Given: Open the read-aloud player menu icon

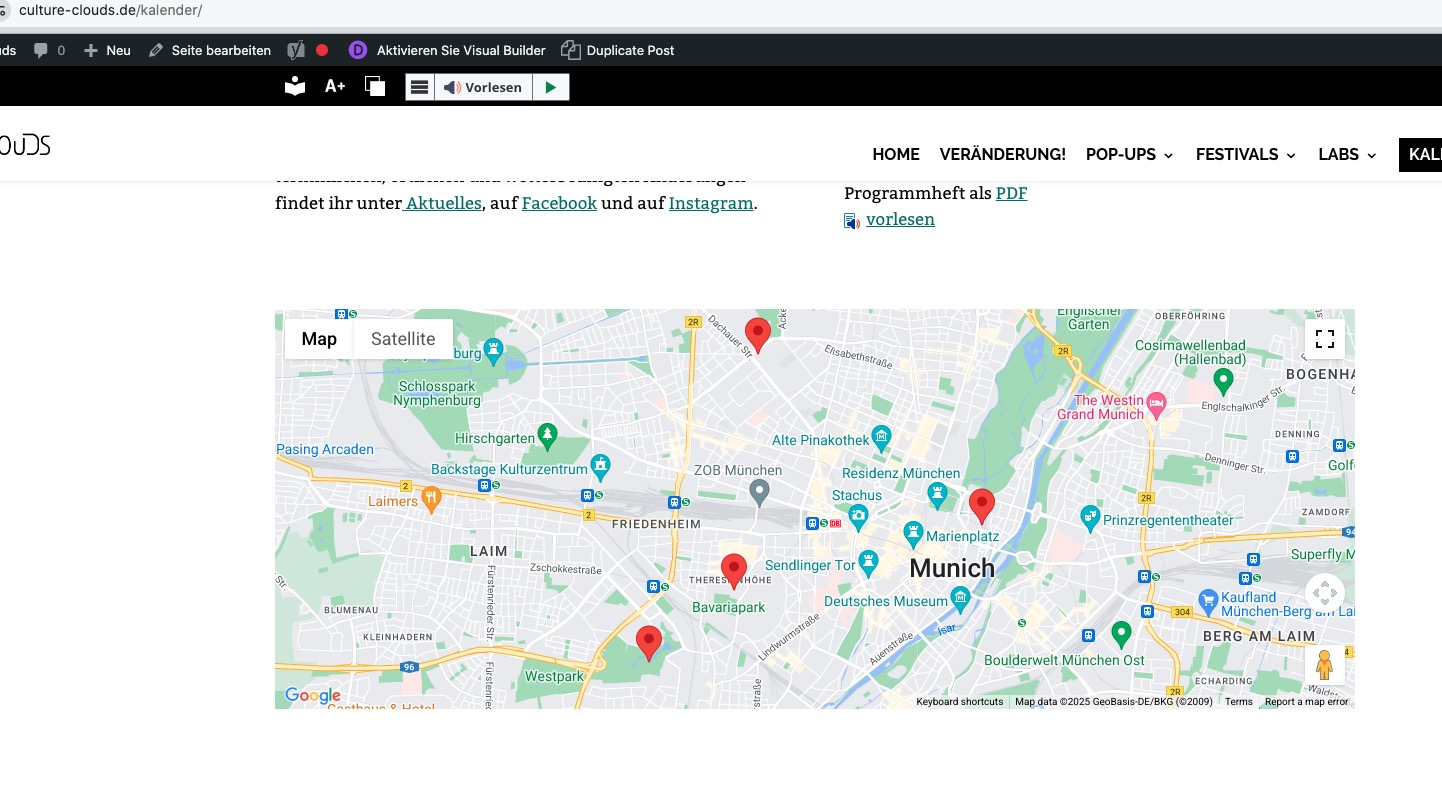Looking at the screenshot, I should 420,88.
